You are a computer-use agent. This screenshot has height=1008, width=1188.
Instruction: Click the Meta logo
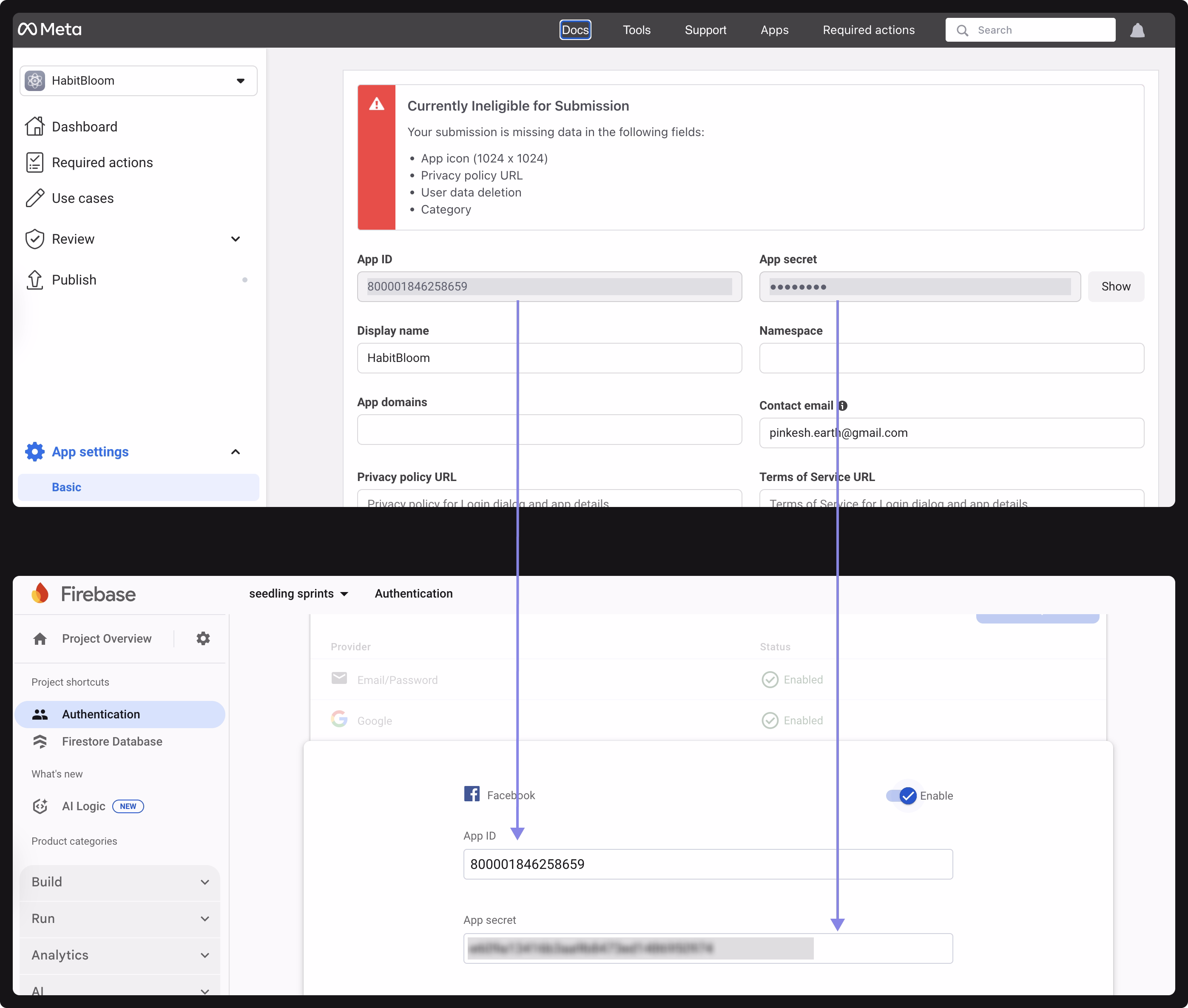(x=50, y=30)
